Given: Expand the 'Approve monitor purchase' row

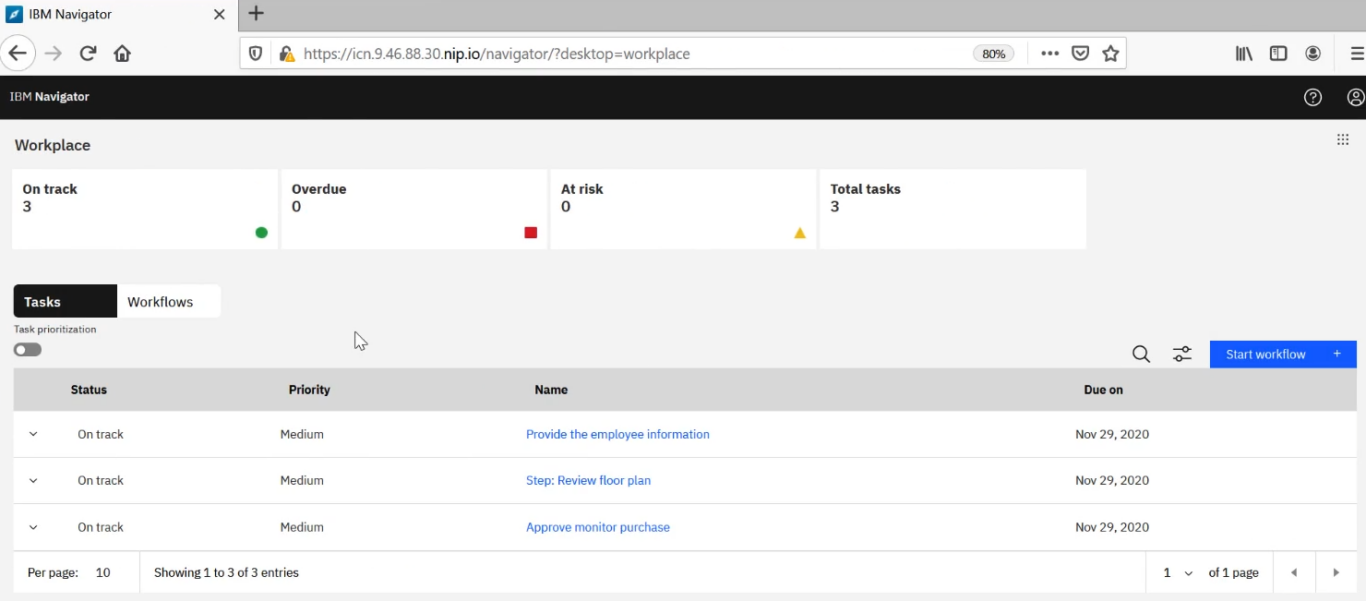Looking at the screenshot, I should (x=33, y=528).
